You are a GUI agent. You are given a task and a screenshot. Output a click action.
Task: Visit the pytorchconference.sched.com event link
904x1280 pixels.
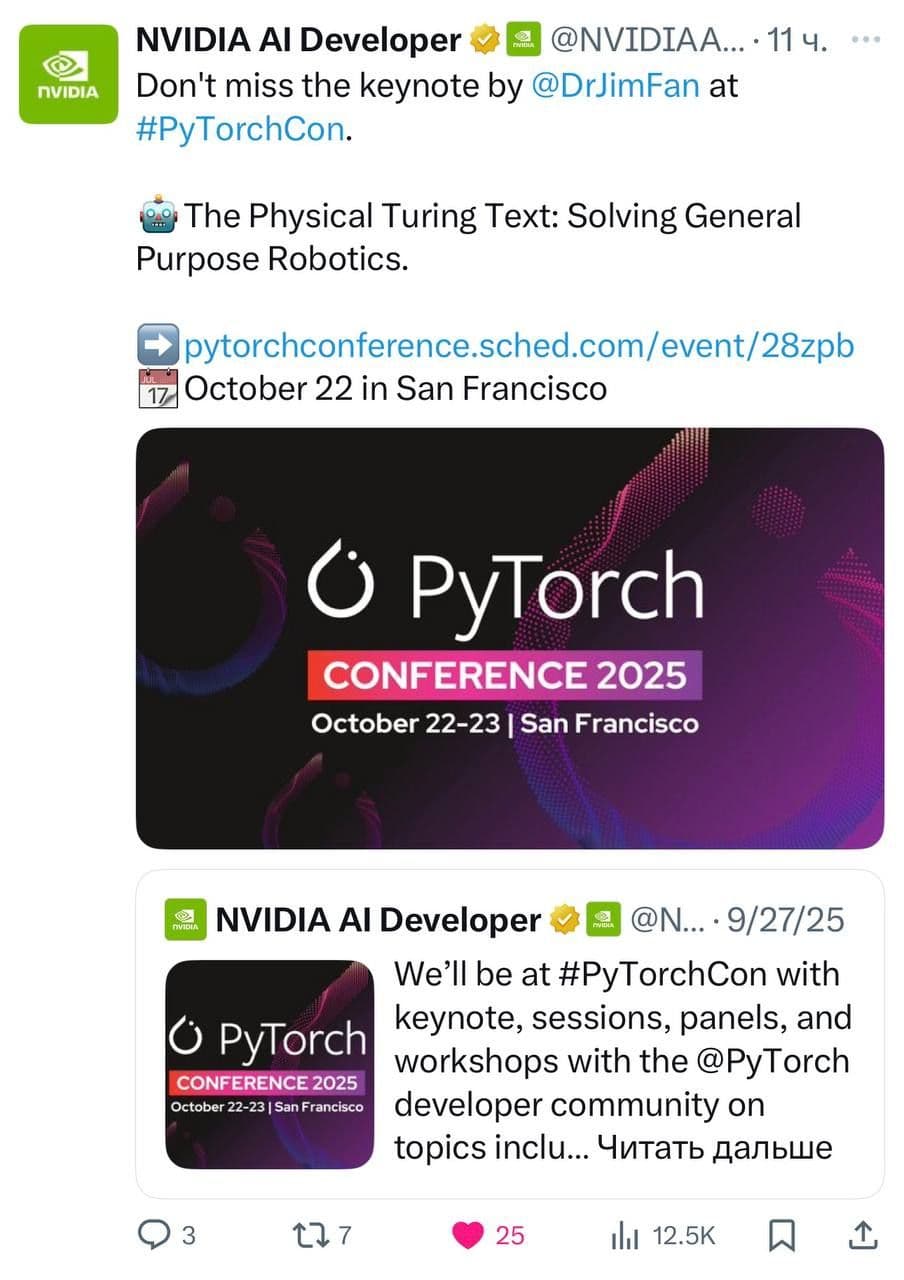pos(519,346)
